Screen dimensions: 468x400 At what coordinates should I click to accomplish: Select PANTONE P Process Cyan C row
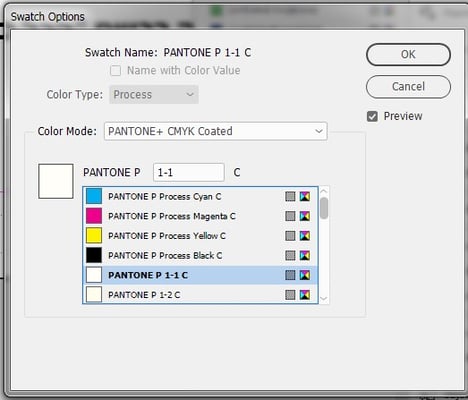pos(200,196)
